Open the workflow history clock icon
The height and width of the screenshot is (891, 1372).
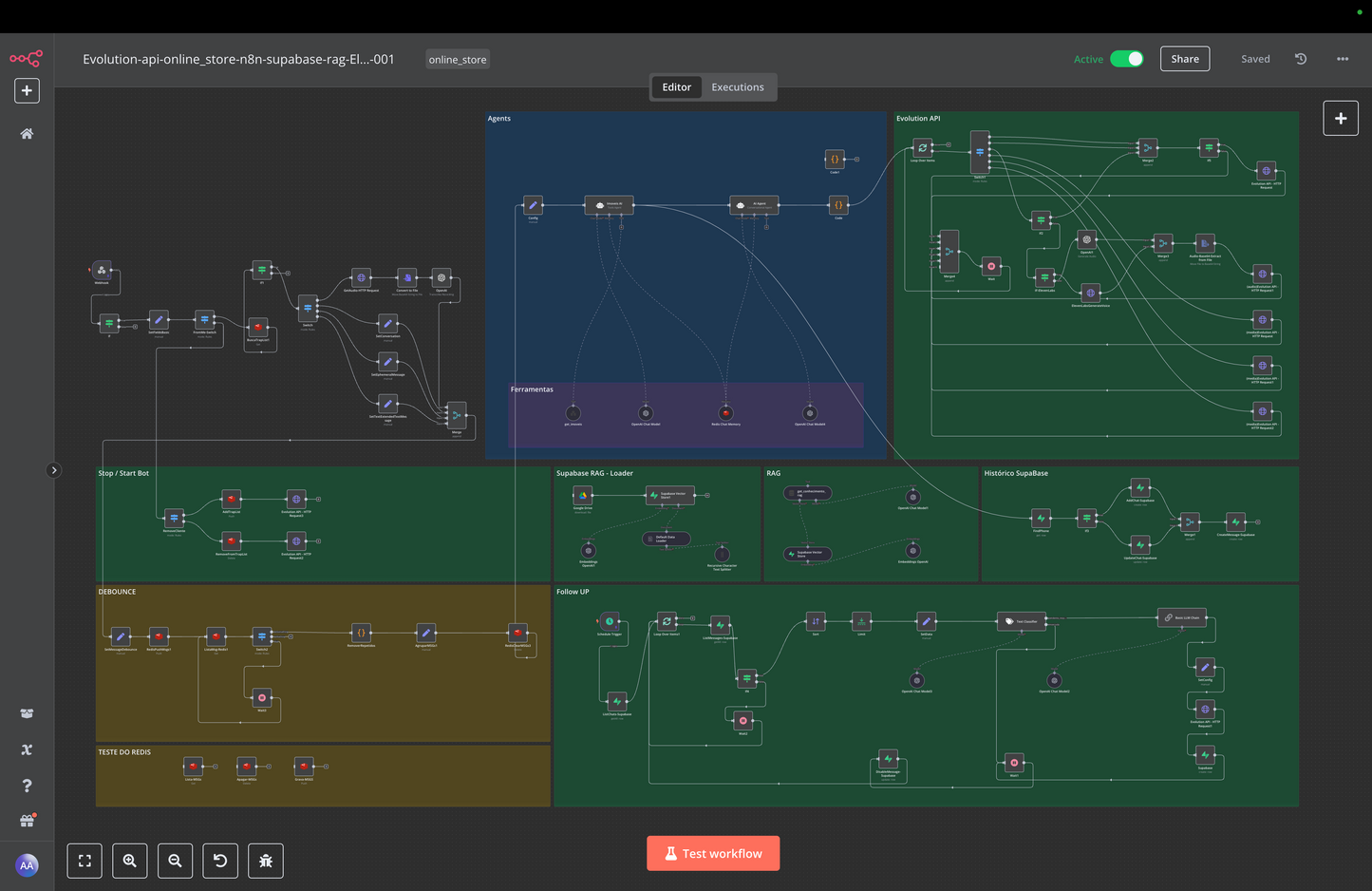[1301, 59]
